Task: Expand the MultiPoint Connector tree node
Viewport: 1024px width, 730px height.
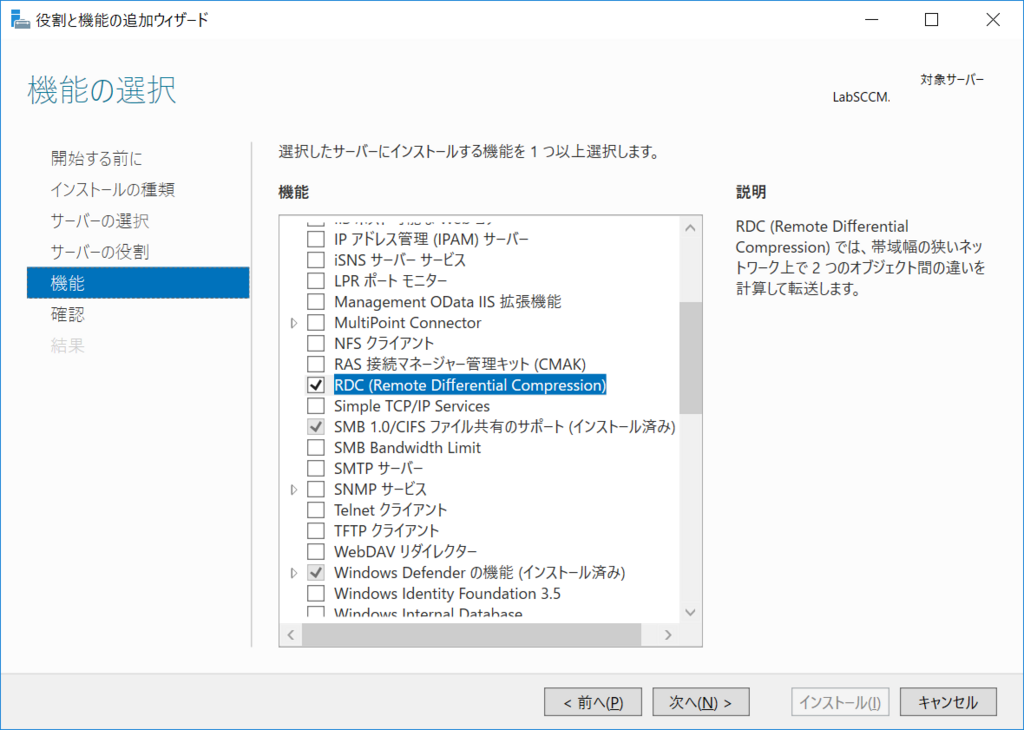Action: click(294, 323)
